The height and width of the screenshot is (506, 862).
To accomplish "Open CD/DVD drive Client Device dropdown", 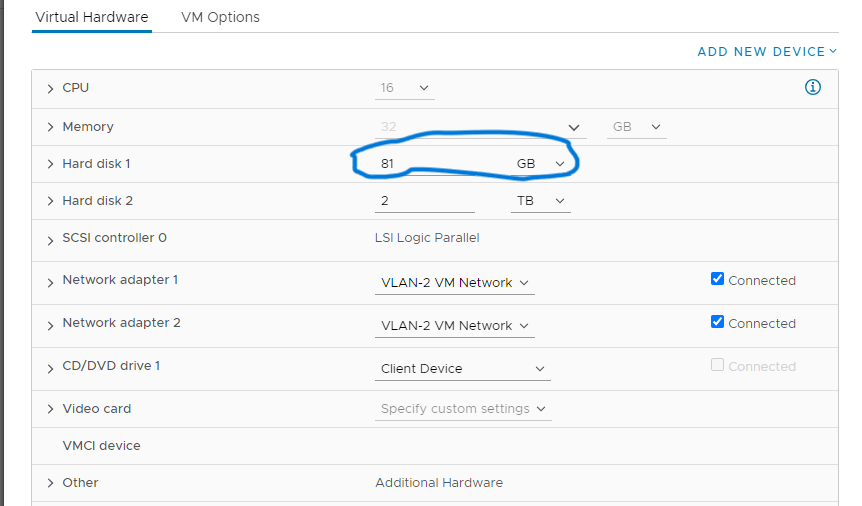I will pos(463,369).
